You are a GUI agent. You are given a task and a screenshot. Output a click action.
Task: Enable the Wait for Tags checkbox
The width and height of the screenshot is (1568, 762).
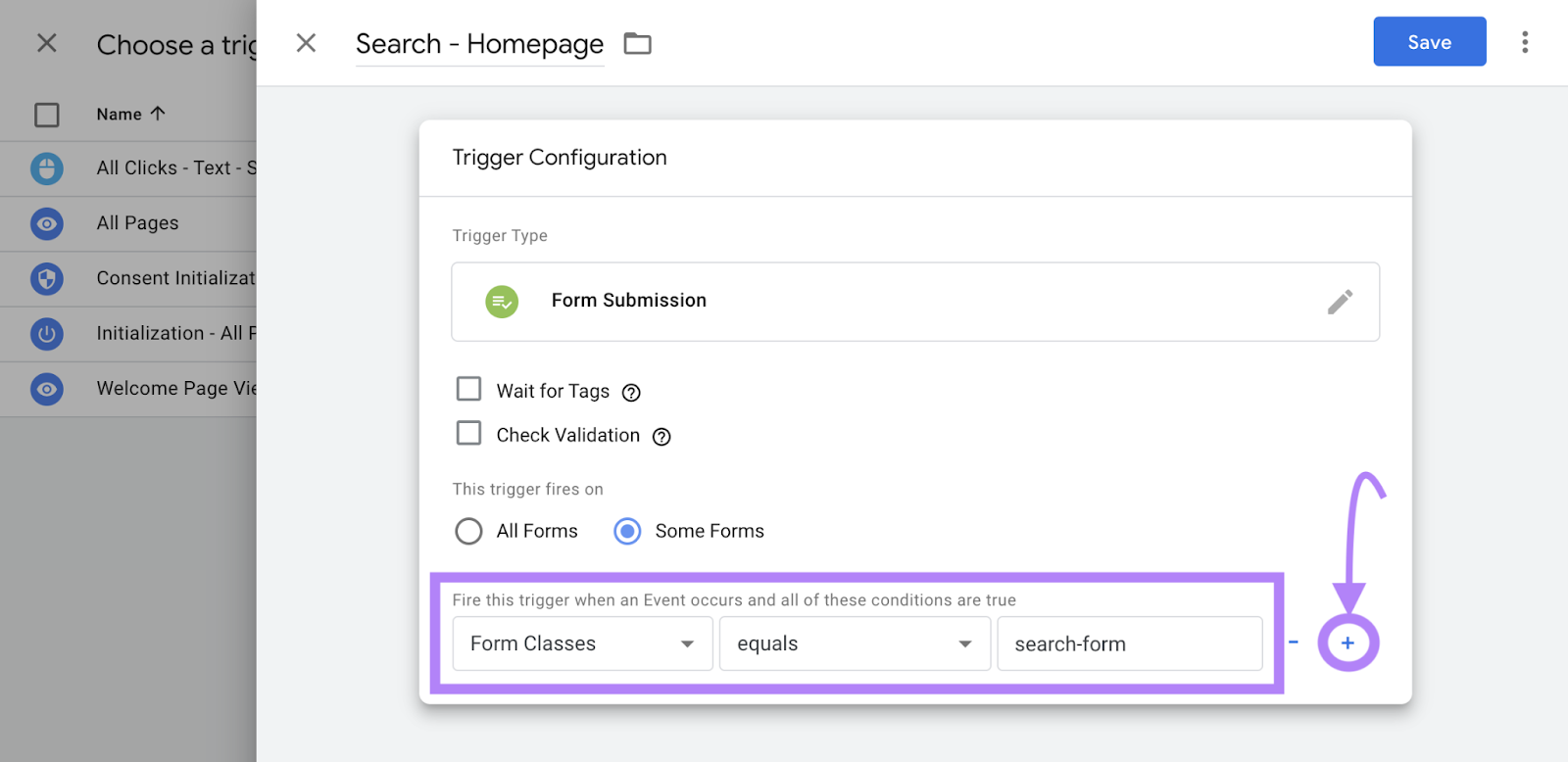(469, 390)
